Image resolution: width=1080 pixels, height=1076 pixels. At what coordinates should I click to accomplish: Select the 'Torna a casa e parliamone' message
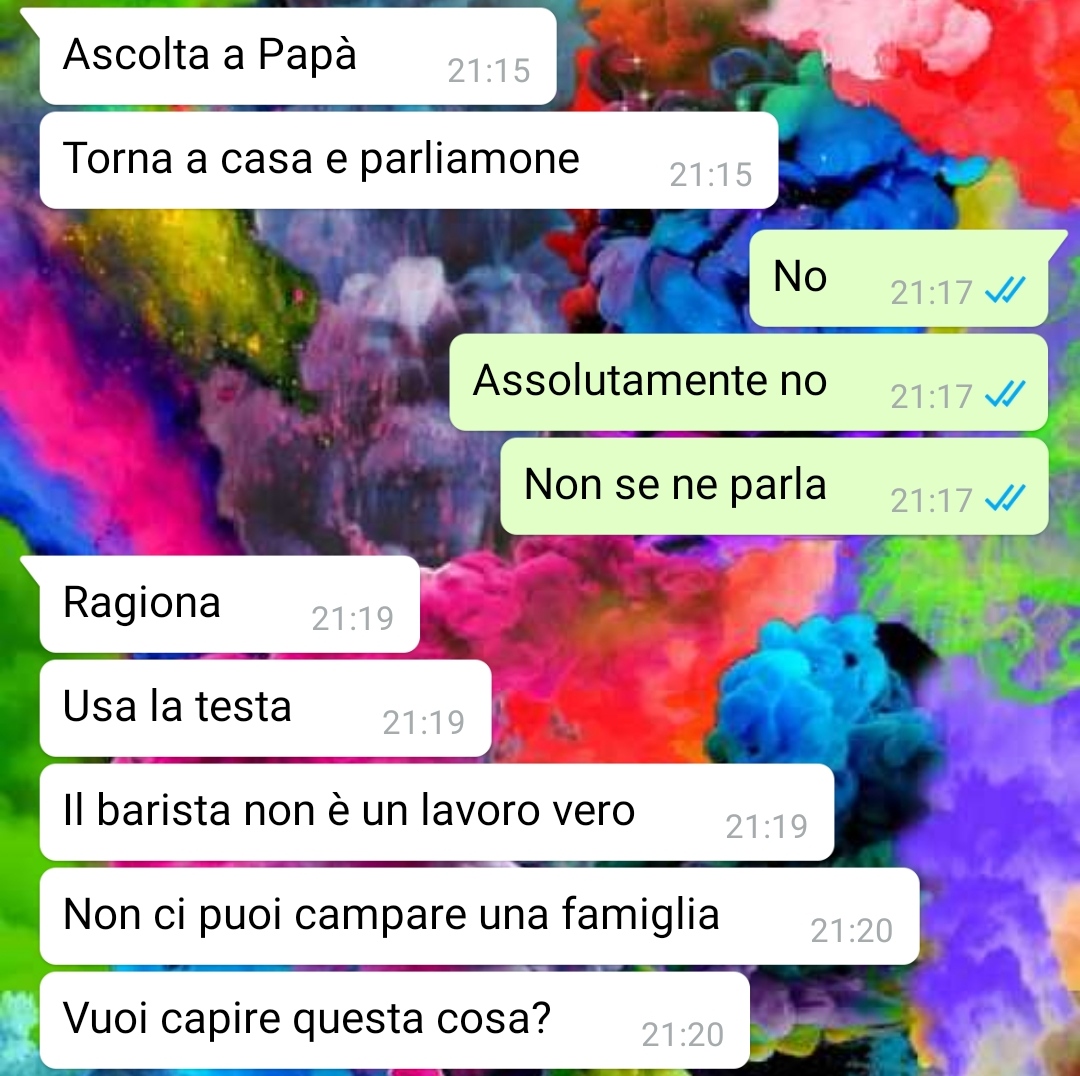409,161
